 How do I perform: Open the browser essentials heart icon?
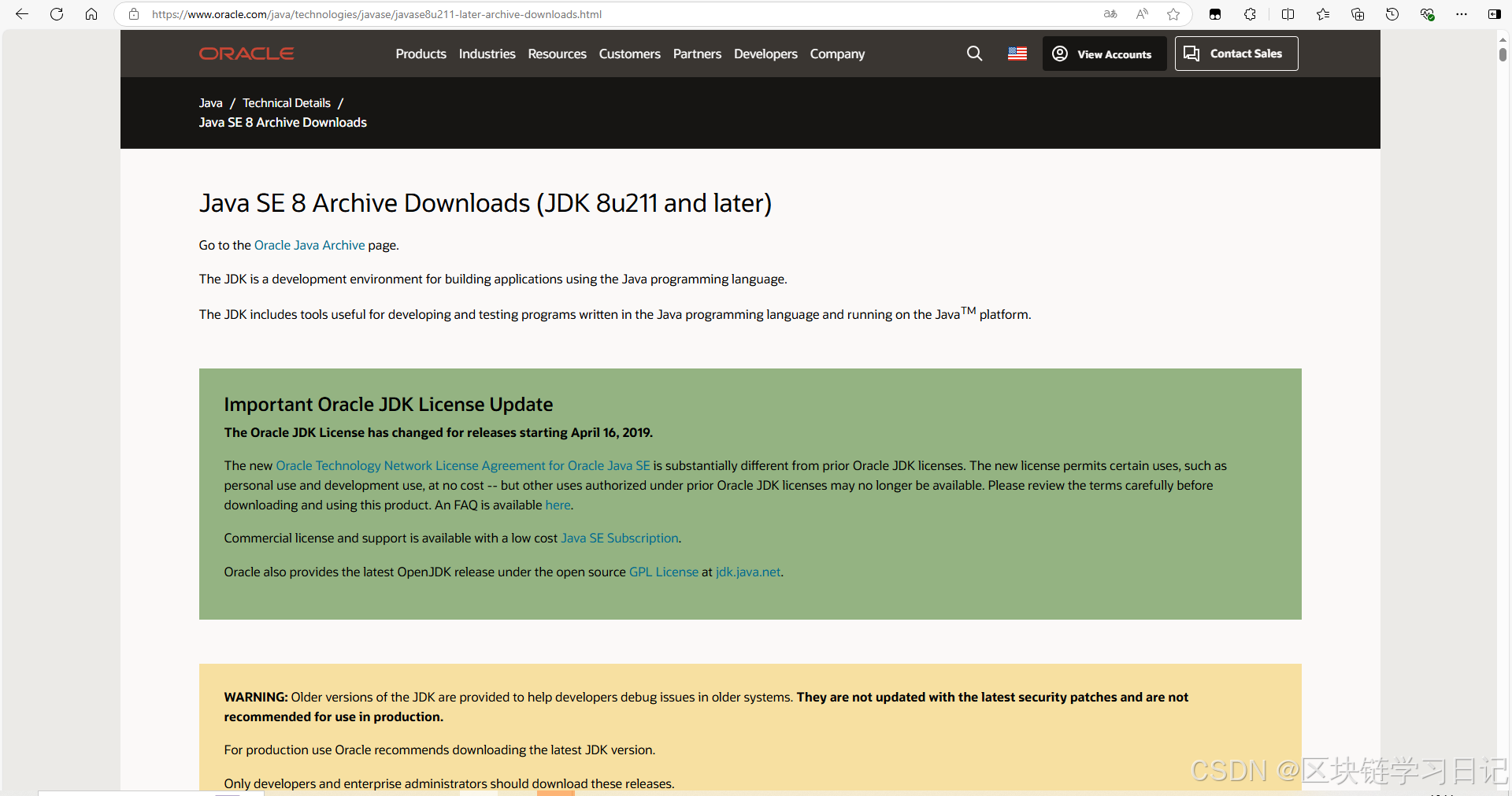(1427, 14)
